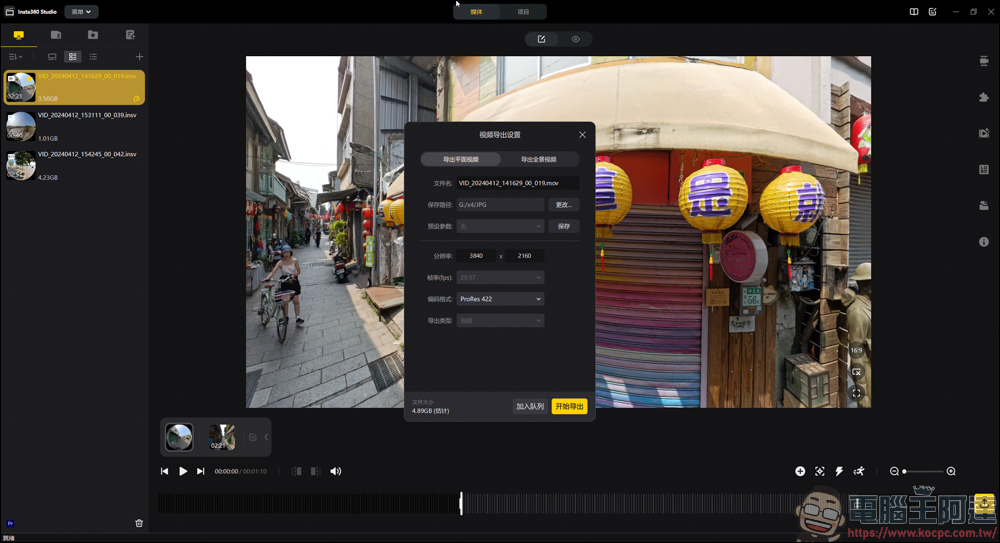Open the 菜单 dropdown menu
Image resolution: width=1000 pixels, height=543 pixels.
(81, 11)
